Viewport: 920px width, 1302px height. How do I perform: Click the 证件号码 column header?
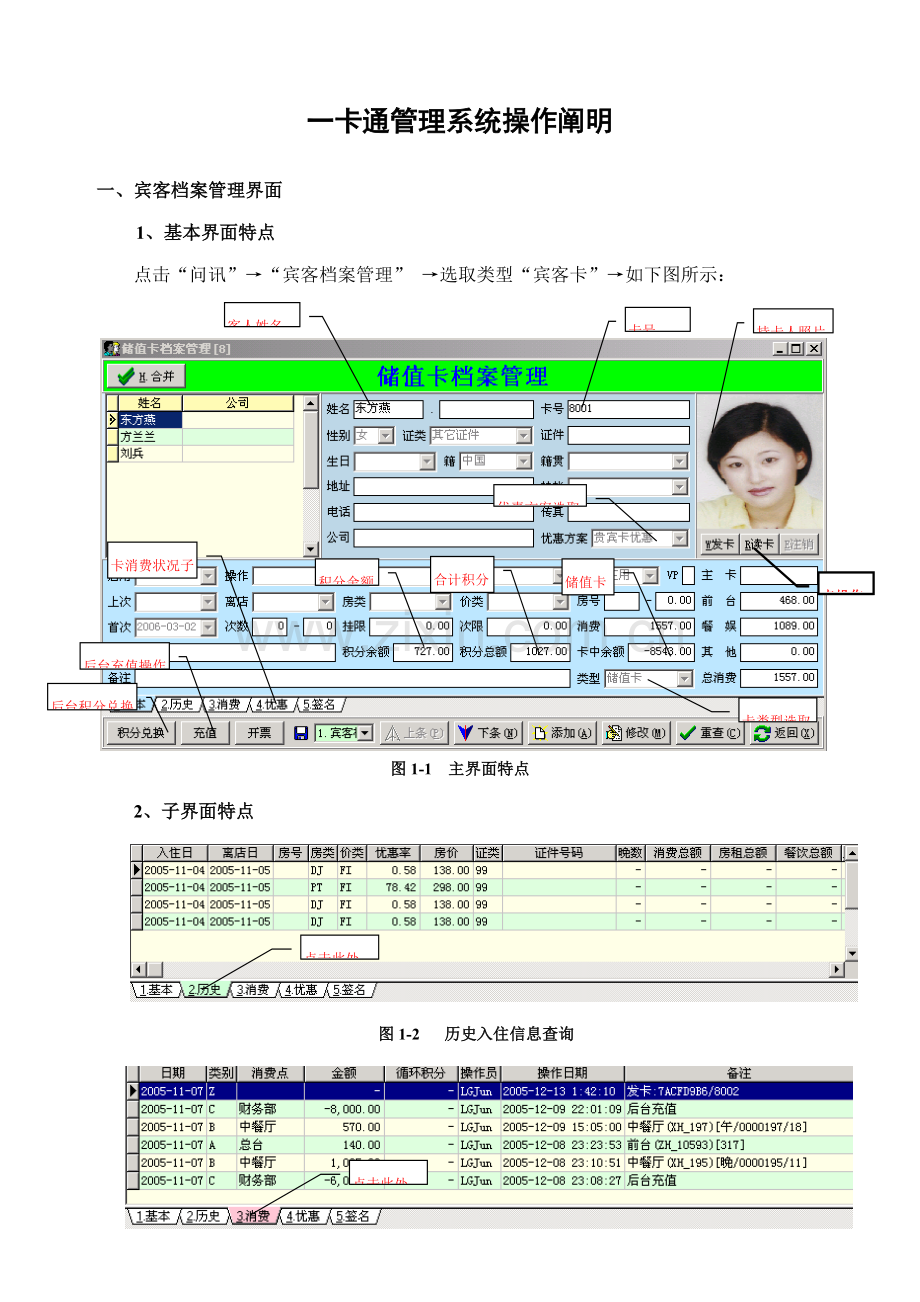pyautogui.click(x=558, y=853)
